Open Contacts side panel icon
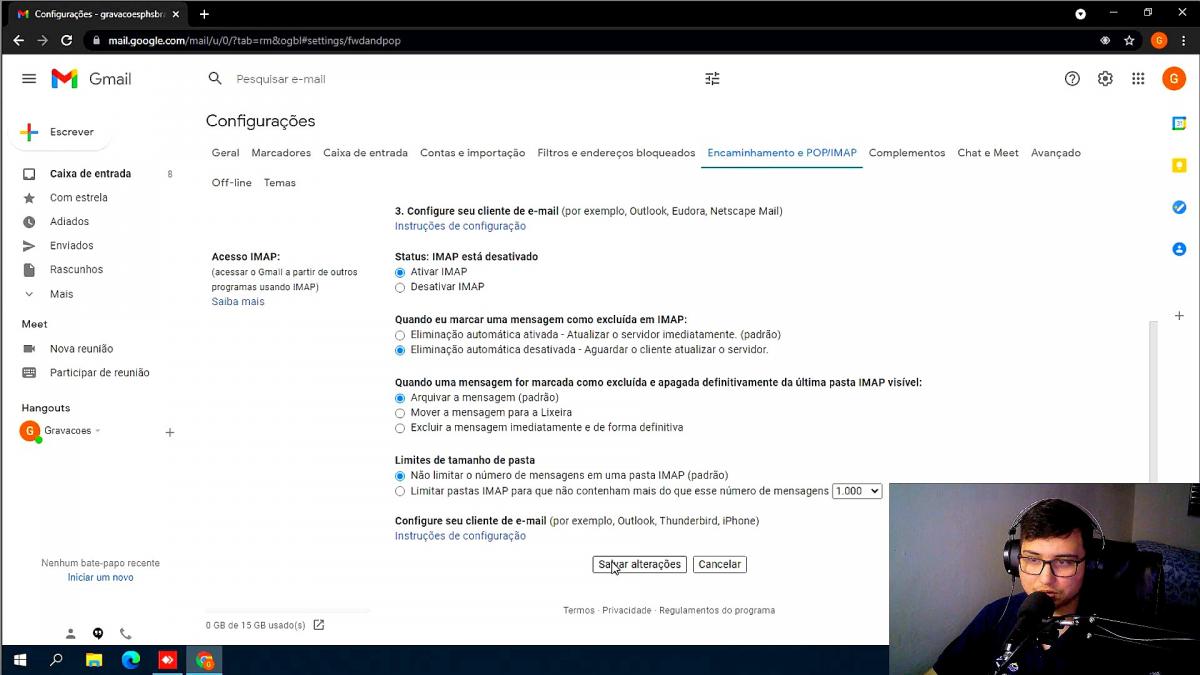Screen dimensions: 1200x675 click(1179, 249)
